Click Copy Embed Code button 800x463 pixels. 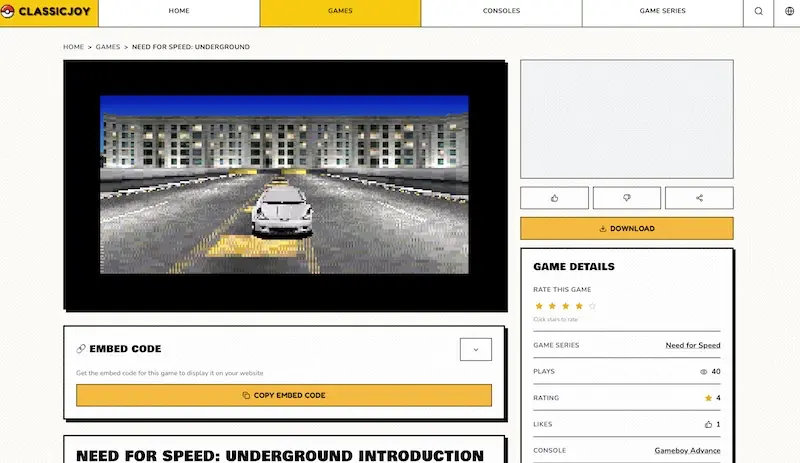pos(284,395)
